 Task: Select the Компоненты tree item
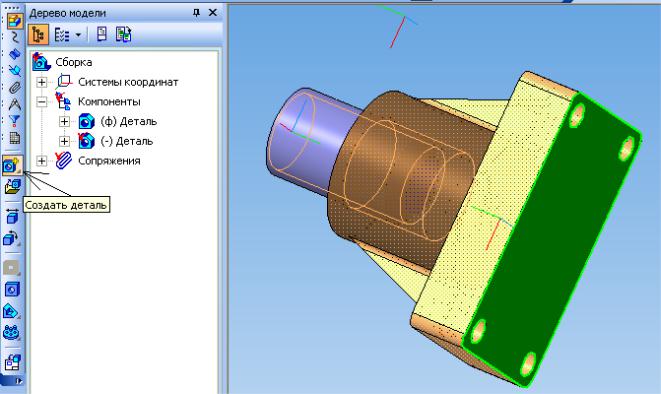pyautogui.click(x=109, y=102)
